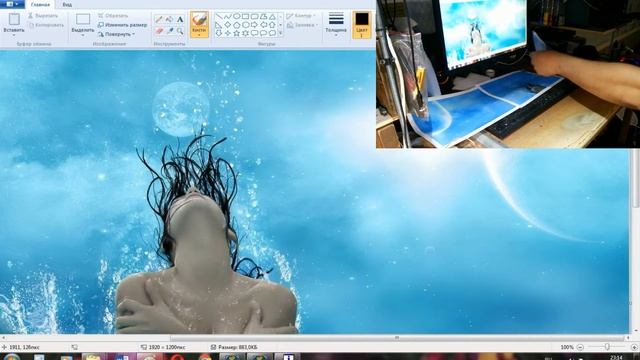Switch to the Вид ribbon tab

pos(67,4)
